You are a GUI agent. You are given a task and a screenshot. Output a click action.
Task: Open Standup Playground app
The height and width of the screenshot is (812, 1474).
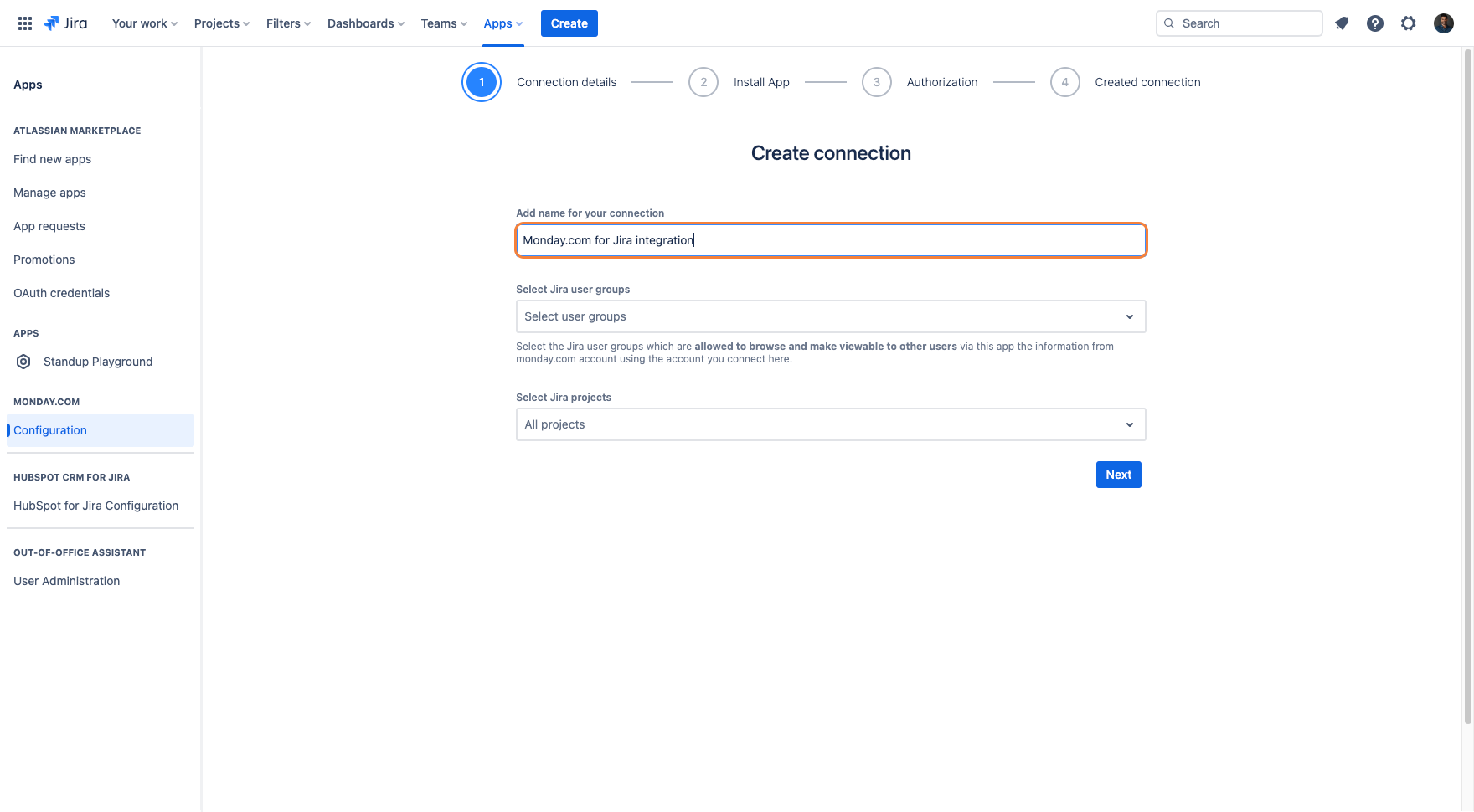click(98, 362)
